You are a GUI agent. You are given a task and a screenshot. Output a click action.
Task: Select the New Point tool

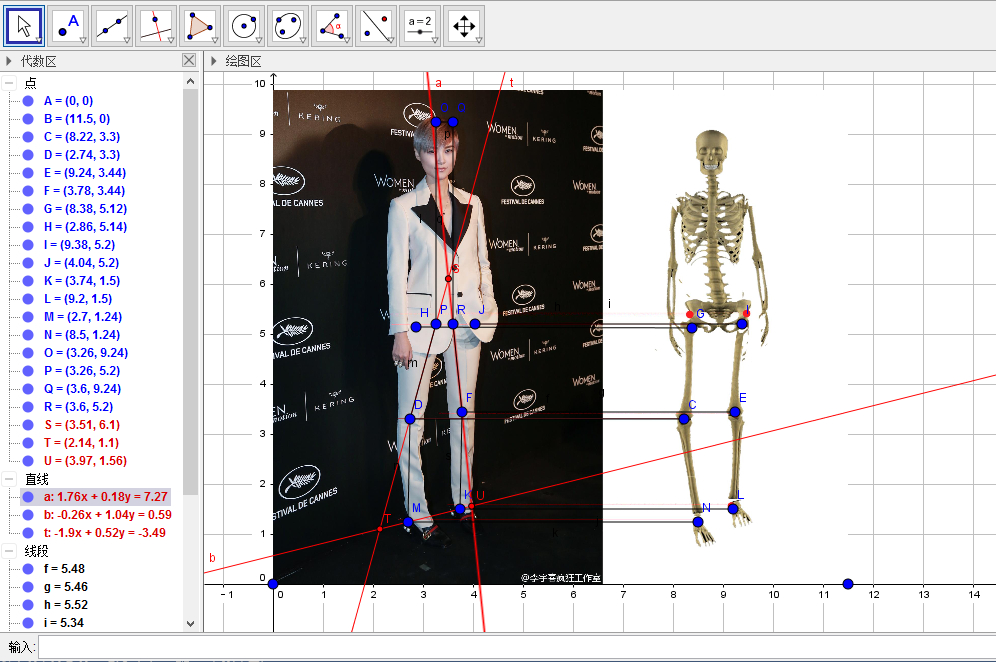68,26
